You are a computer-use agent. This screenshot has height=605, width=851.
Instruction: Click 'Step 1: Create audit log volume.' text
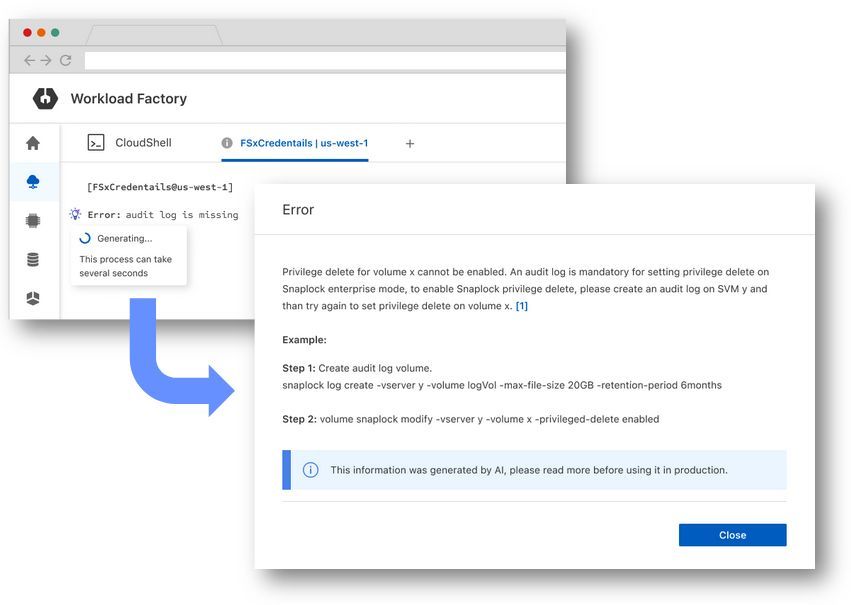click(357, 368)
